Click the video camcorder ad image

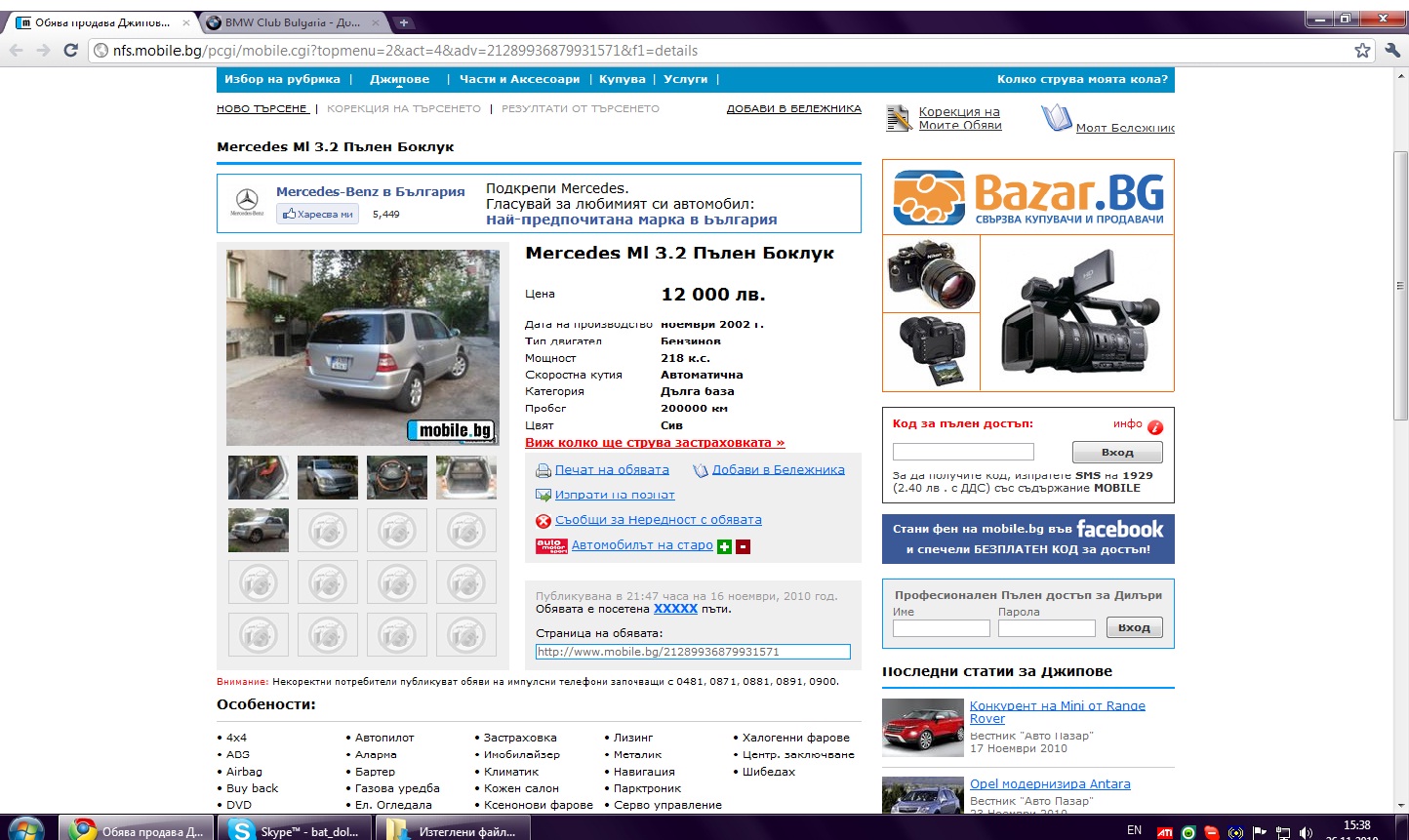[x=1076, y=313]
